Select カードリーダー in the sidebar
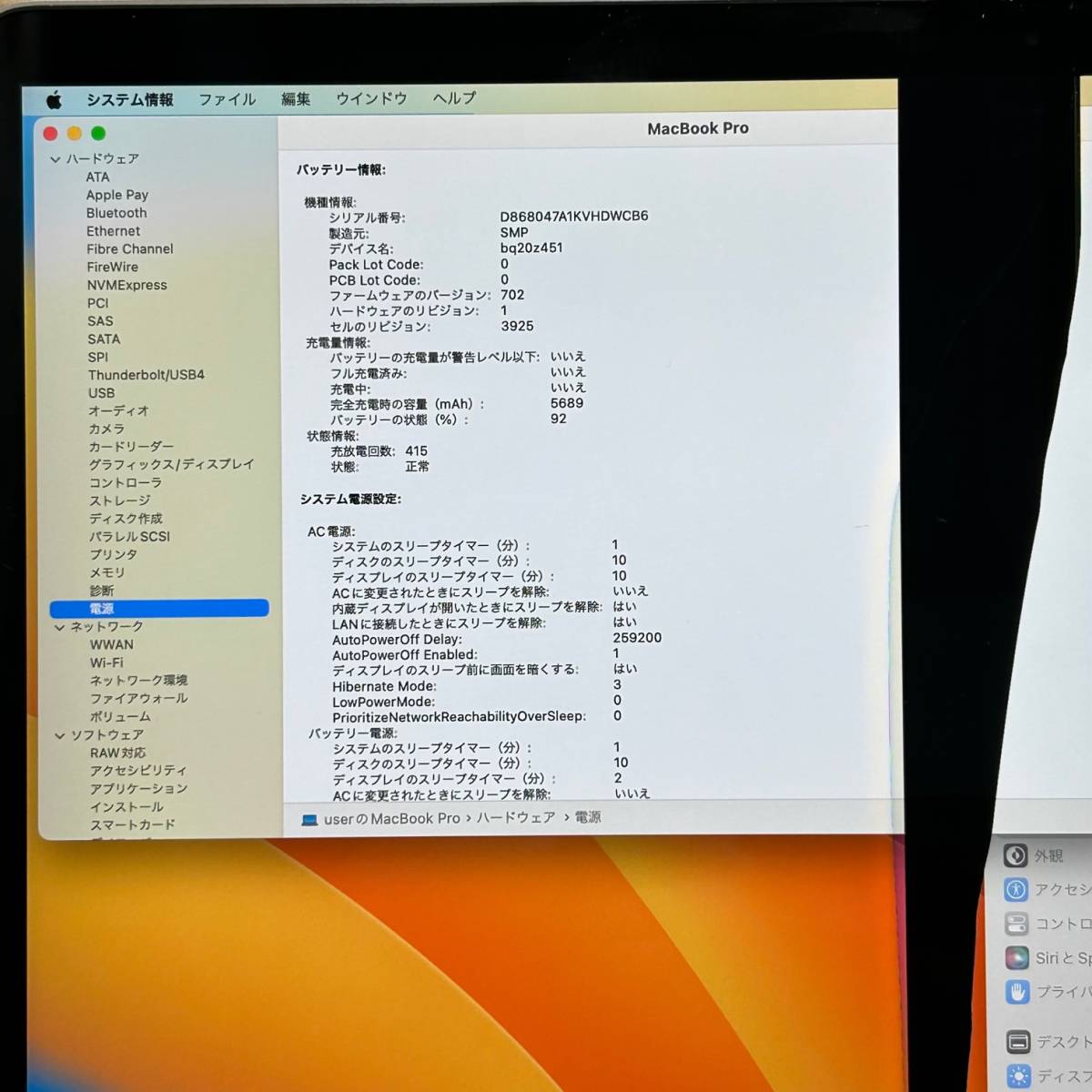 pos(131,447)
